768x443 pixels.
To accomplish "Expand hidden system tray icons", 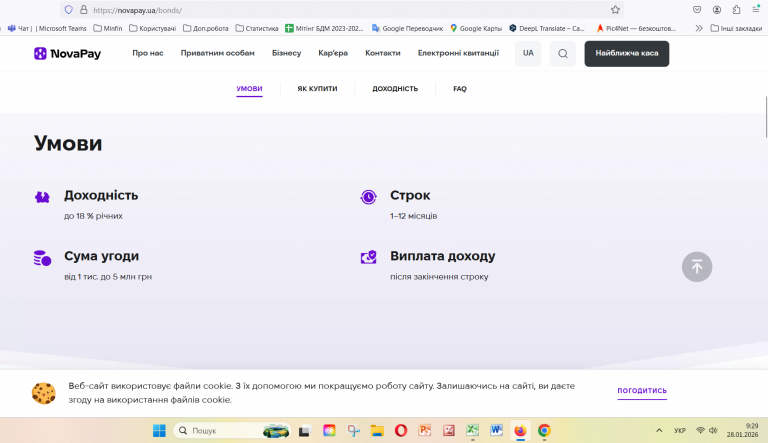I will [x=659, y=431].
